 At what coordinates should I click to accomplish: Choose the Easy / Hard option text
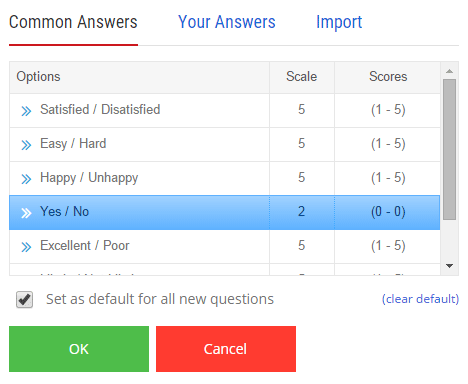tap(73, 144)
